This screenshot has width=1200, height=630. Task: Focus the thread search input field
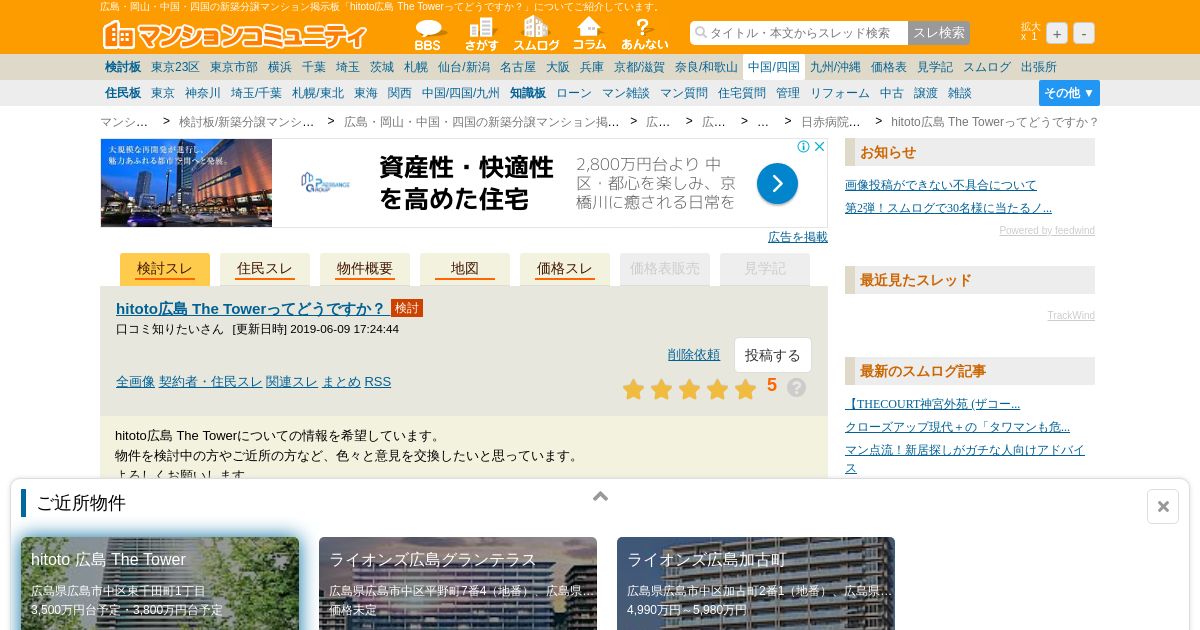coord(799,33)
